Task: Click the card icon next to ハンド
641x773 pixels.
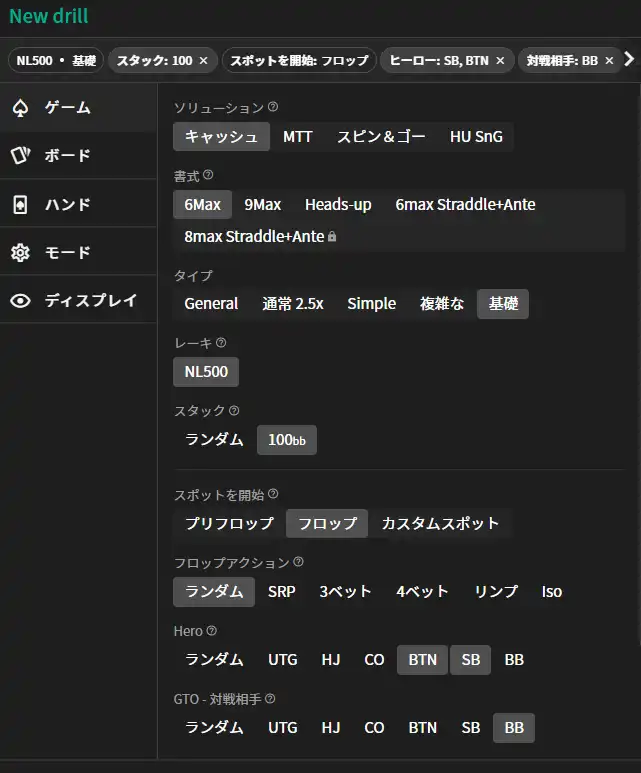Action: (x=20, y=205)
